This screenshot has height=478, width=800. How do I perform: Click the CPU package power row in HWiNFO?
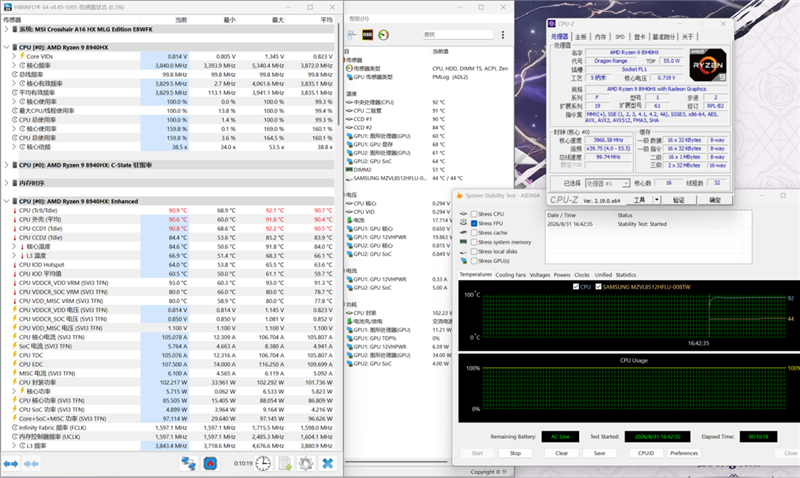click(170, 382)
